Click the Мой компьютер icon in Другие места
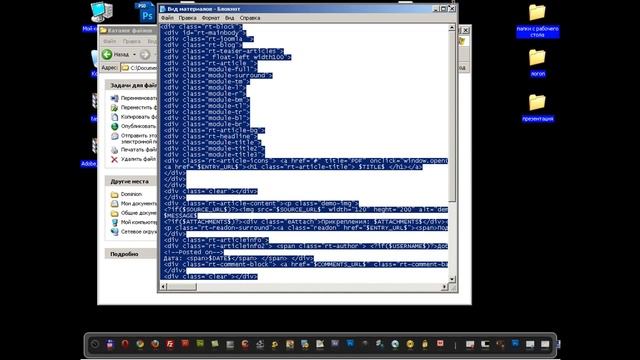640x360 pixels. [114, 222]
